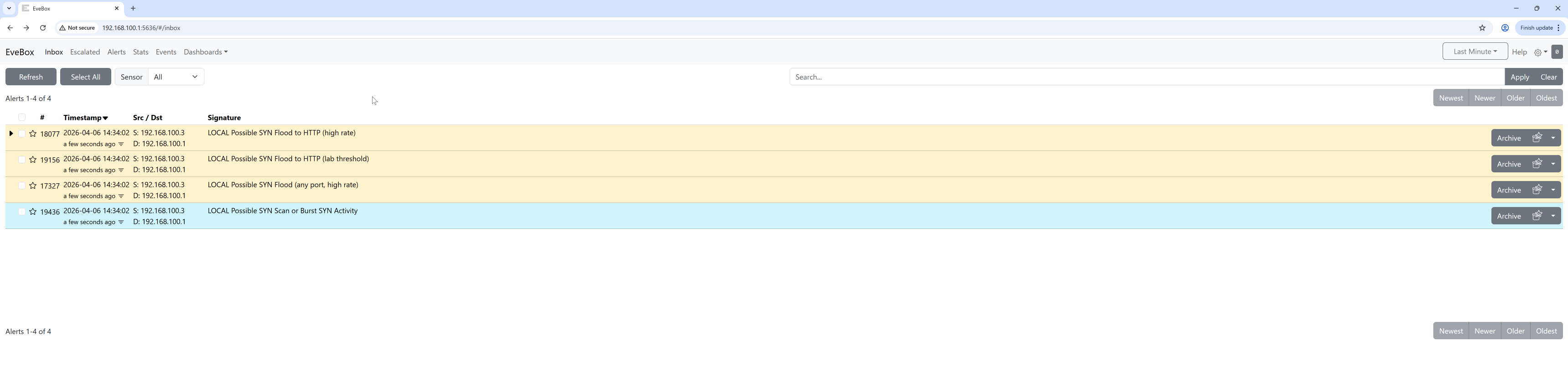The height and width of the screenshot is (368, 1568).
Task: Archive alert 19156
Action: [1508, 164]
